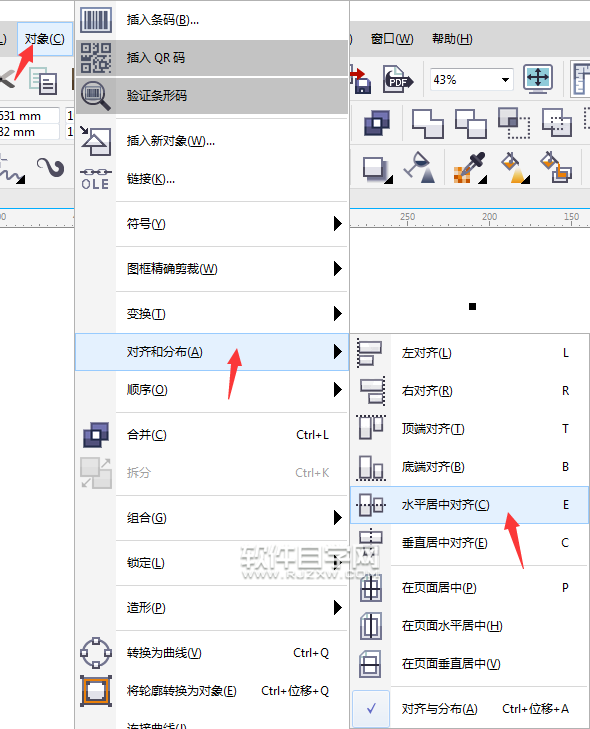Select the eyedropper color tool
590x729 pixels.
coord(469,167)
